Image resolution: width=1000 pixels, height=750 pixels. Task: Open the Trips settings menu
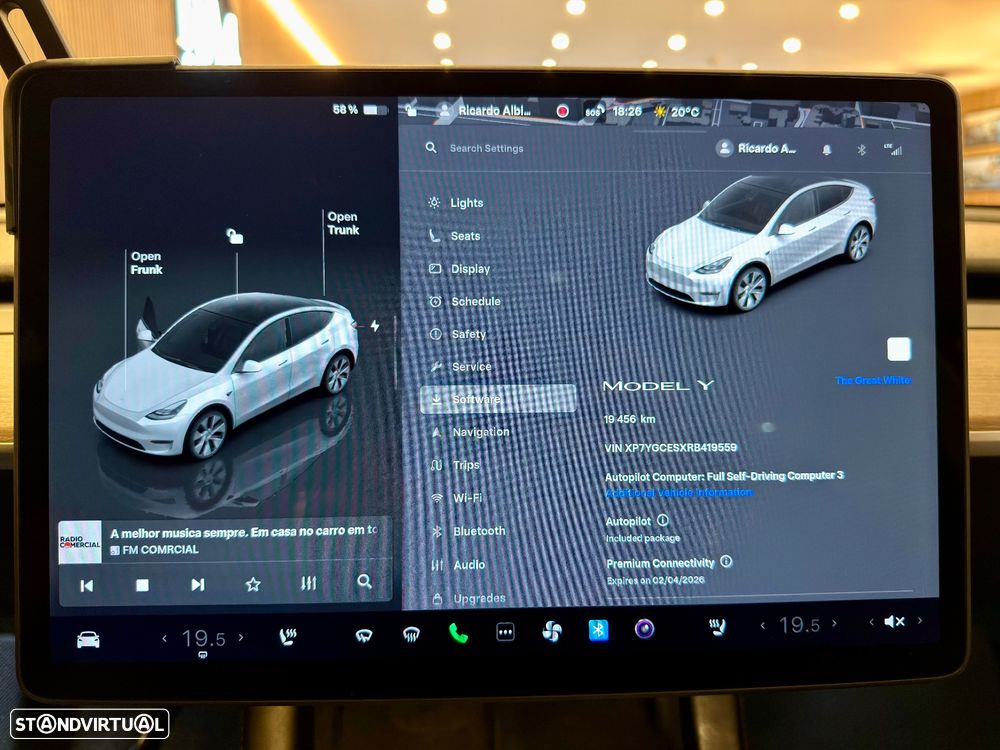tap(455, 465)
